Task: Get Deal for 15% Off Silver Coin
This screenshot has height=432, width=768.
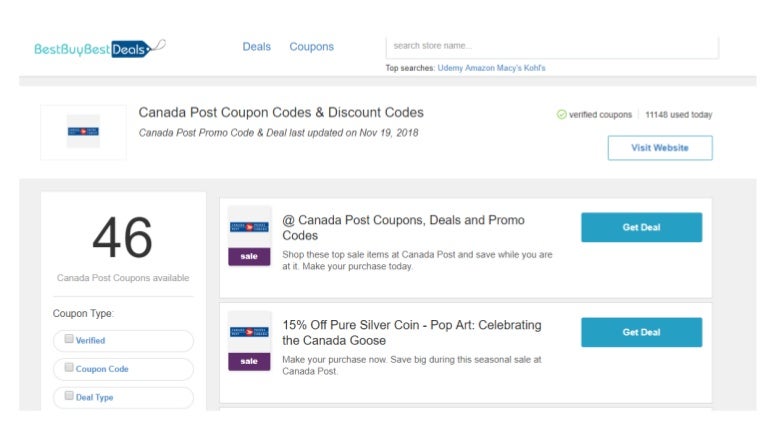Action: pyautogui.click(x=641, y=332)
